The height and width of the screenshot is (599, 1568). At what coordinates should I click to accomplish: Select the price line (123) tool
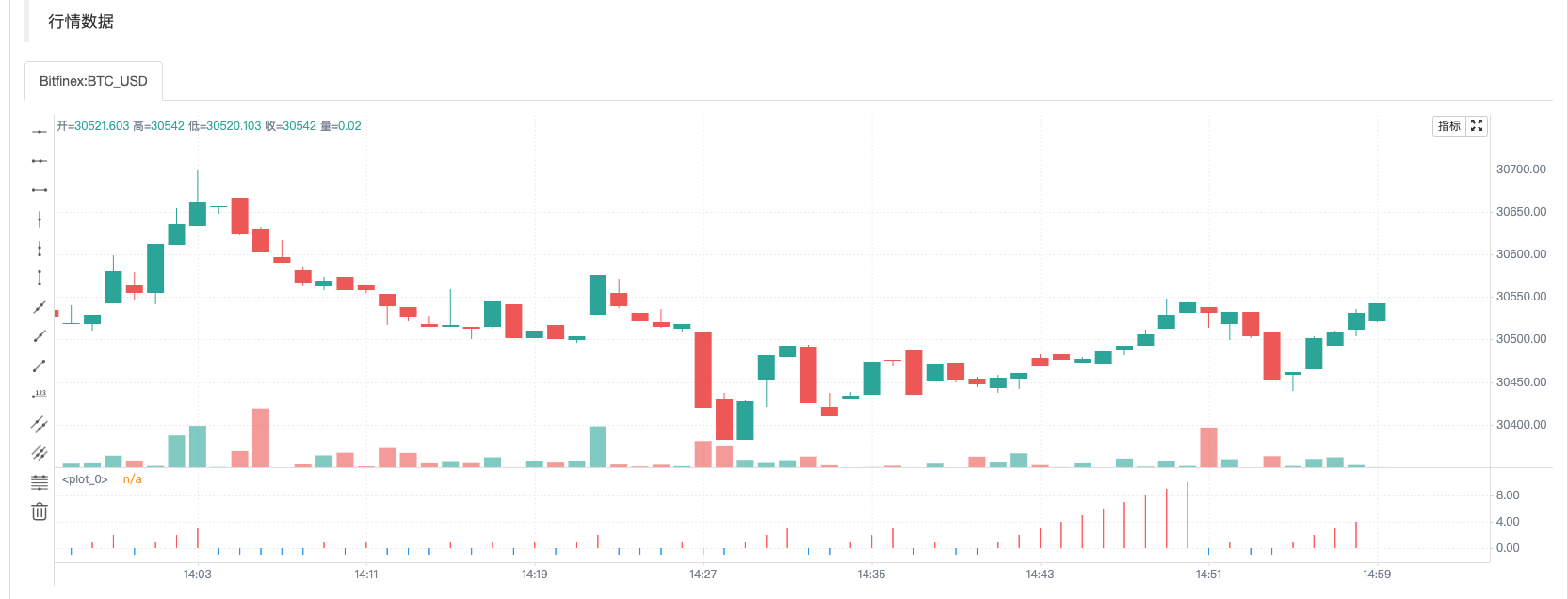click(40, 395)
